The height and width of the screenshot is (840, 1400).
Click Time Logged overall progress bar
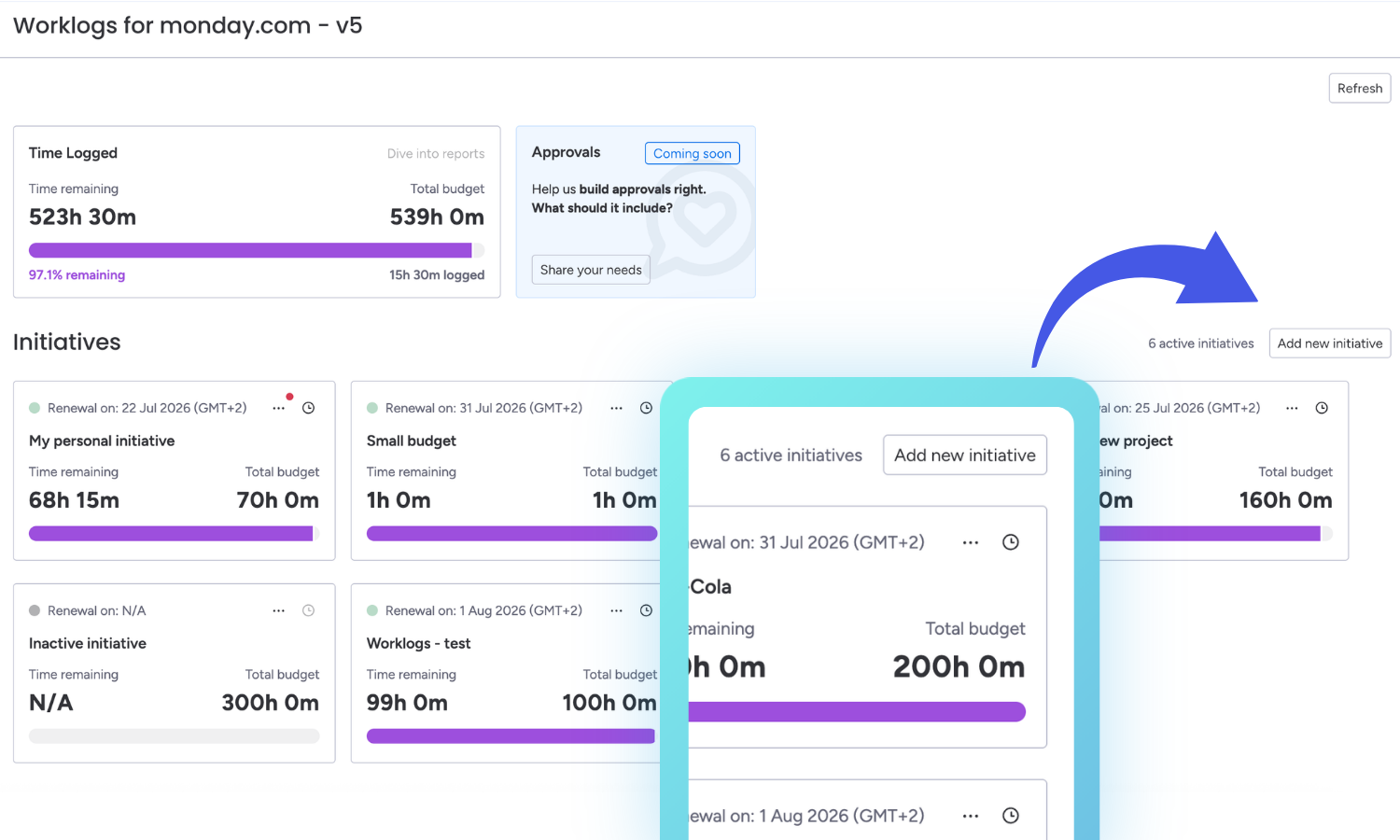257,250
